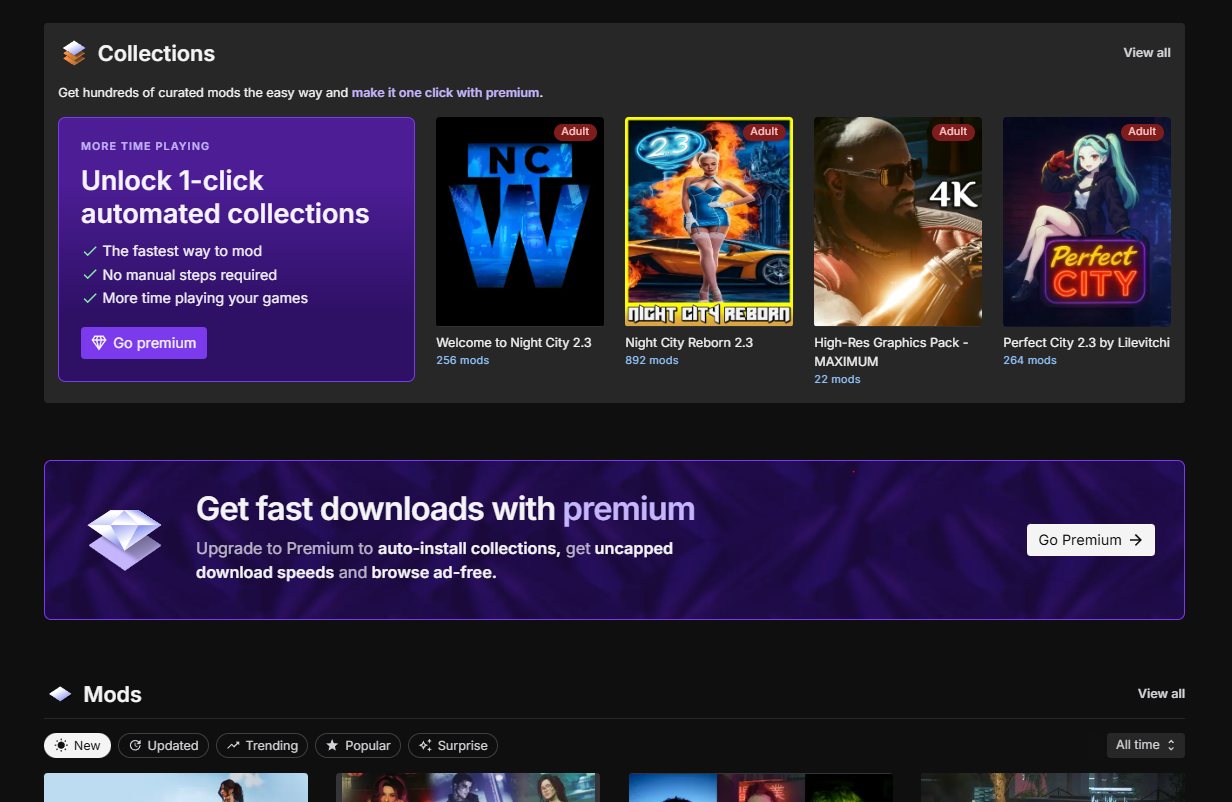Viewport: 1232px width, 802px height.
Task: Click the sparkle icon on the Surprise filter
Action: 425,745
